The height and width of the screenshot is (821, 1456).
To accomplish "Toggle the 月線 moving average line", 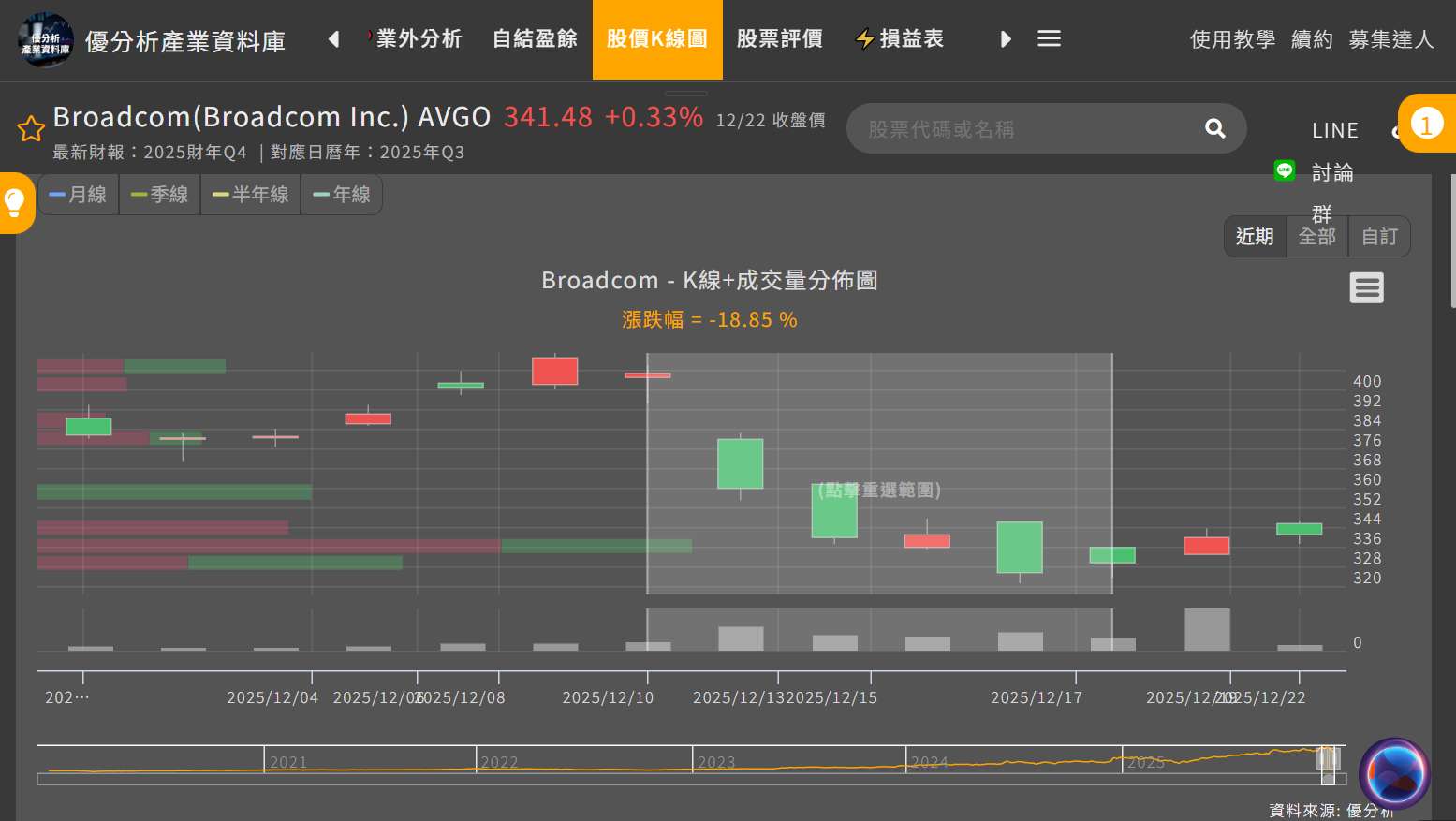I will (79, 195).
